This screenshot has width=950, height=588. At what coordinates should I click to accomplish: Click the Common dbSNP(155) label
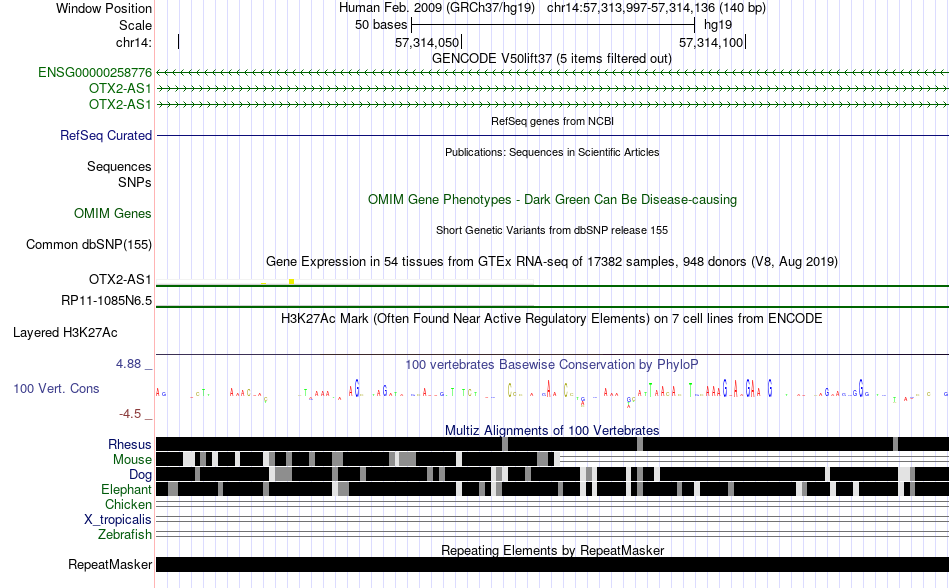tap(88, 245)
